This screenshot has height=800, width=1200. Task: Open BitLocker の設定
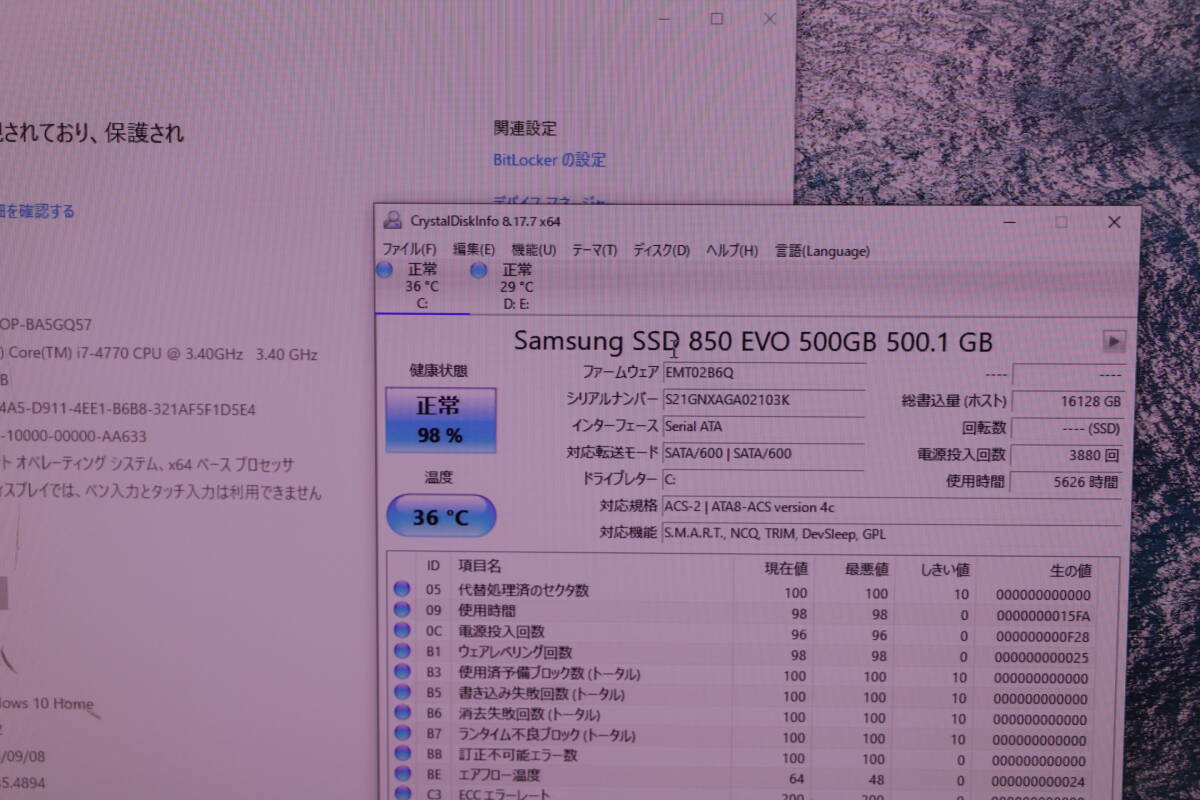549,160
